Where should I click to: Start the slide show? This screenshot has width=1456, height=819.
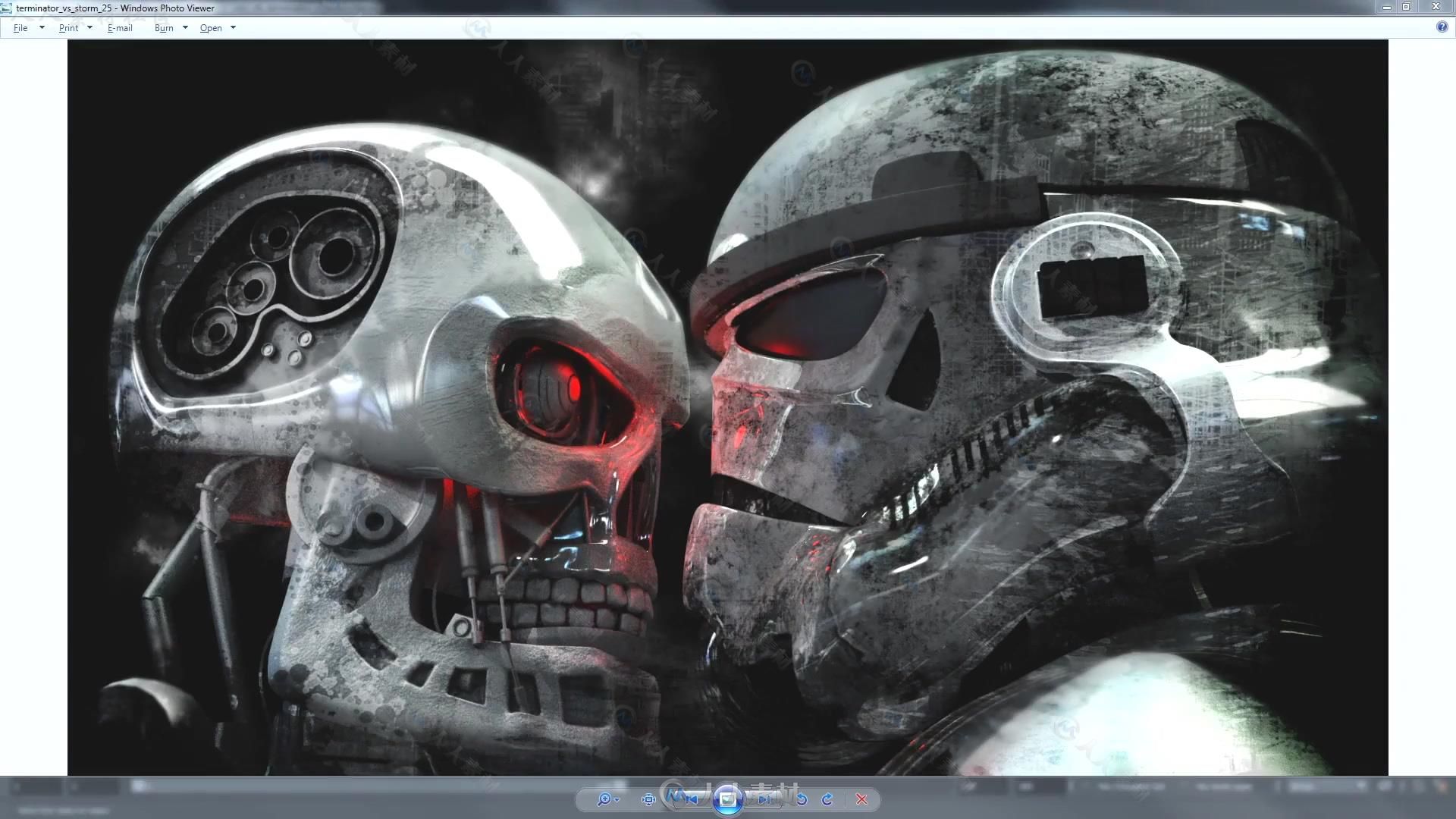coord(727,799)
